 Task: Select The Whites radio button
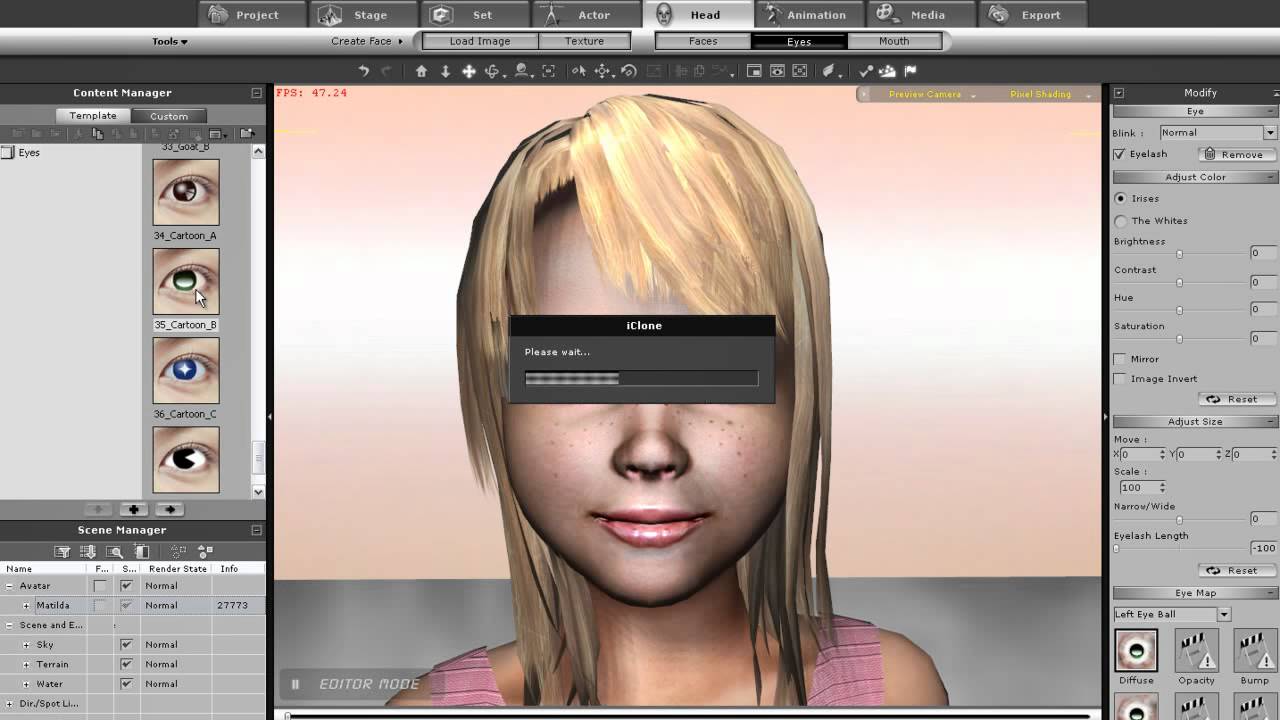tap(1120, 221)
